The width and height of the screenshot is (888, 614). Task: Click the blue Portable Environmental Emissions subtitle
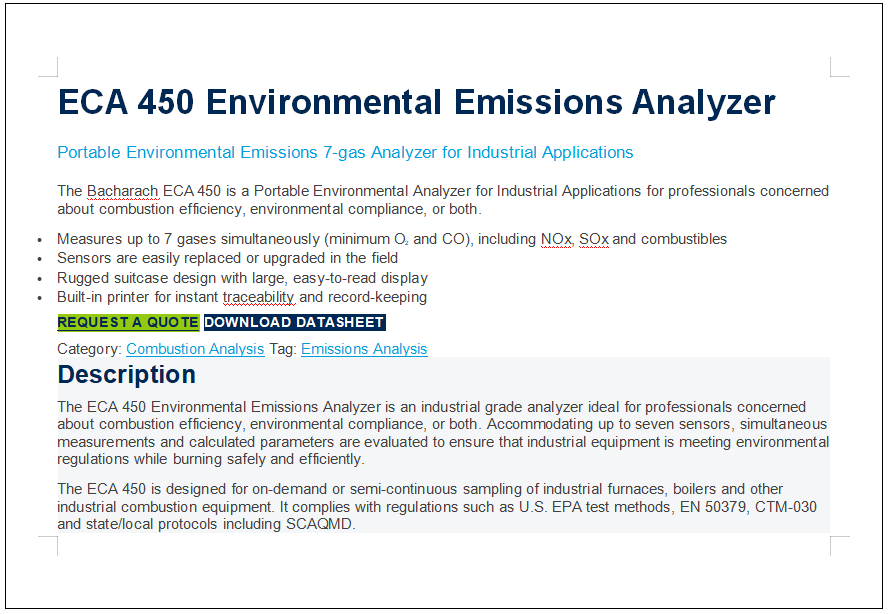pos(345,152)
